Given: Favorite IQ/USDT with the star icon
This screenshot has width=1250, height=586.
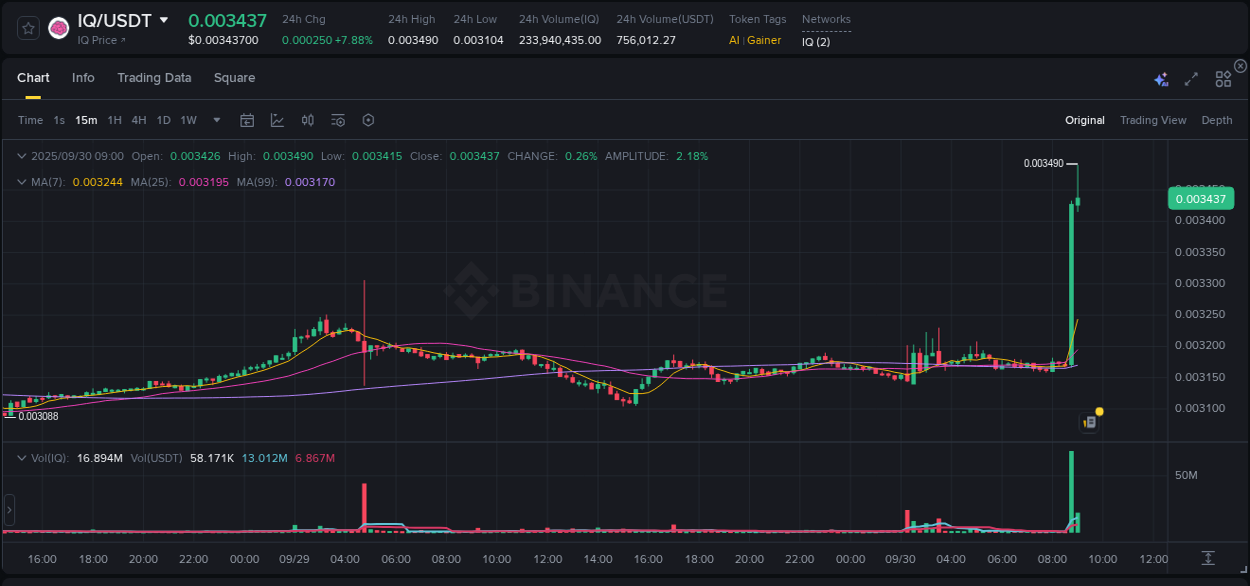Looking at the screenshot, I should tap(27, 28).
